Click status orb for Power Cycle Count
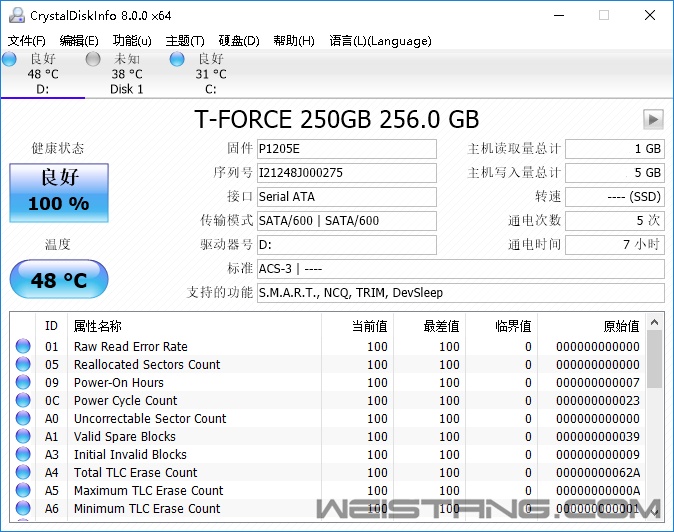The image size is (674, 532). [x=23, y=400]
